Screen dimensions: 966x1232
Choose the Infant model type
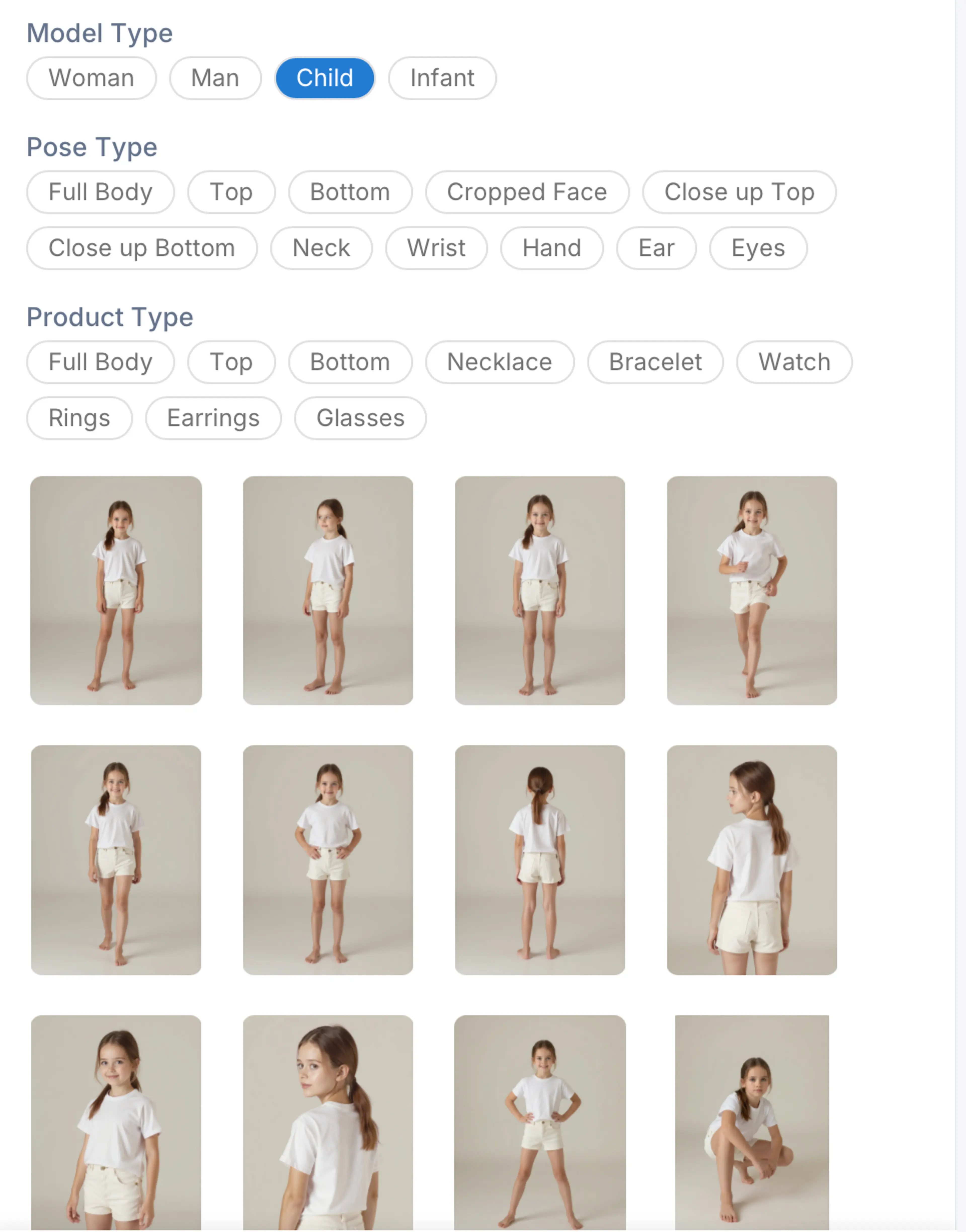coord(442,78)
